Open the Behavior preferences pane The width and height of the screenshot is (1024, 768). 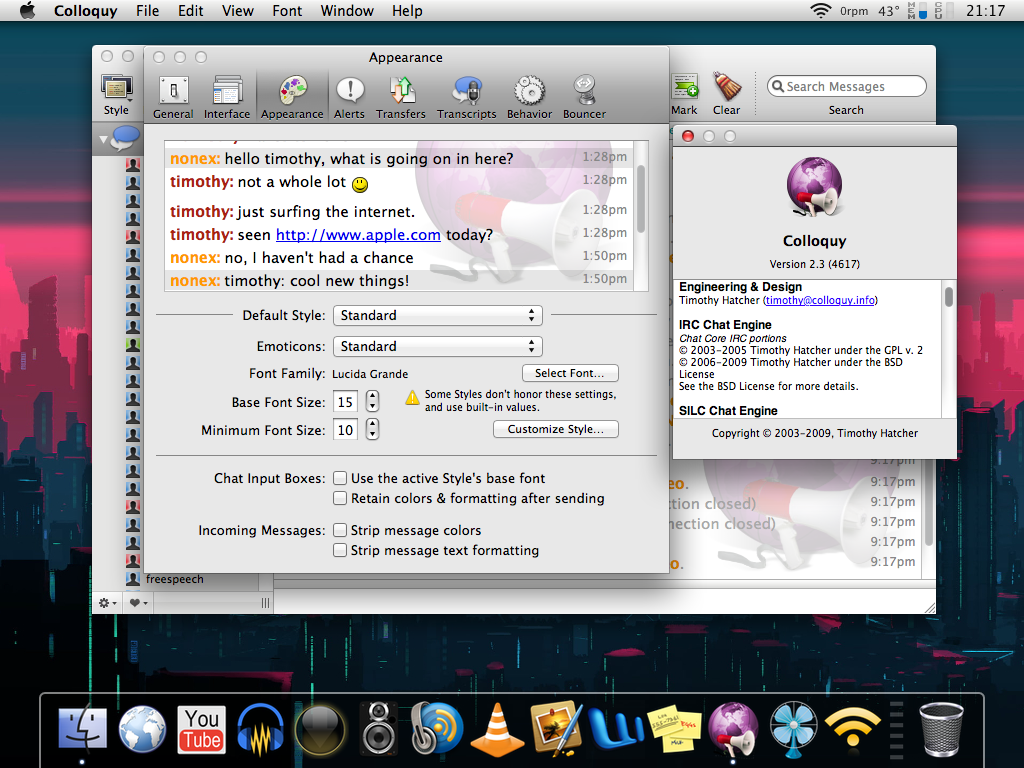(529, 97)
